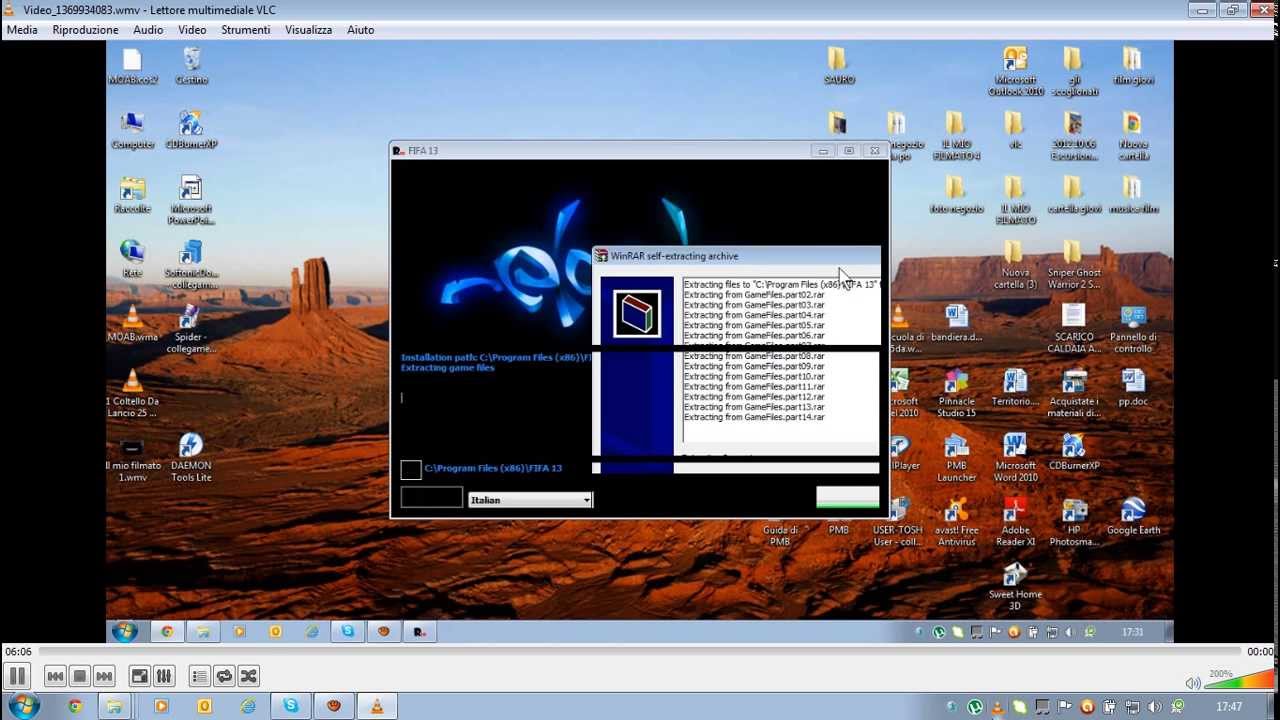Click uTorrent icon in system tray

(975, 707)
